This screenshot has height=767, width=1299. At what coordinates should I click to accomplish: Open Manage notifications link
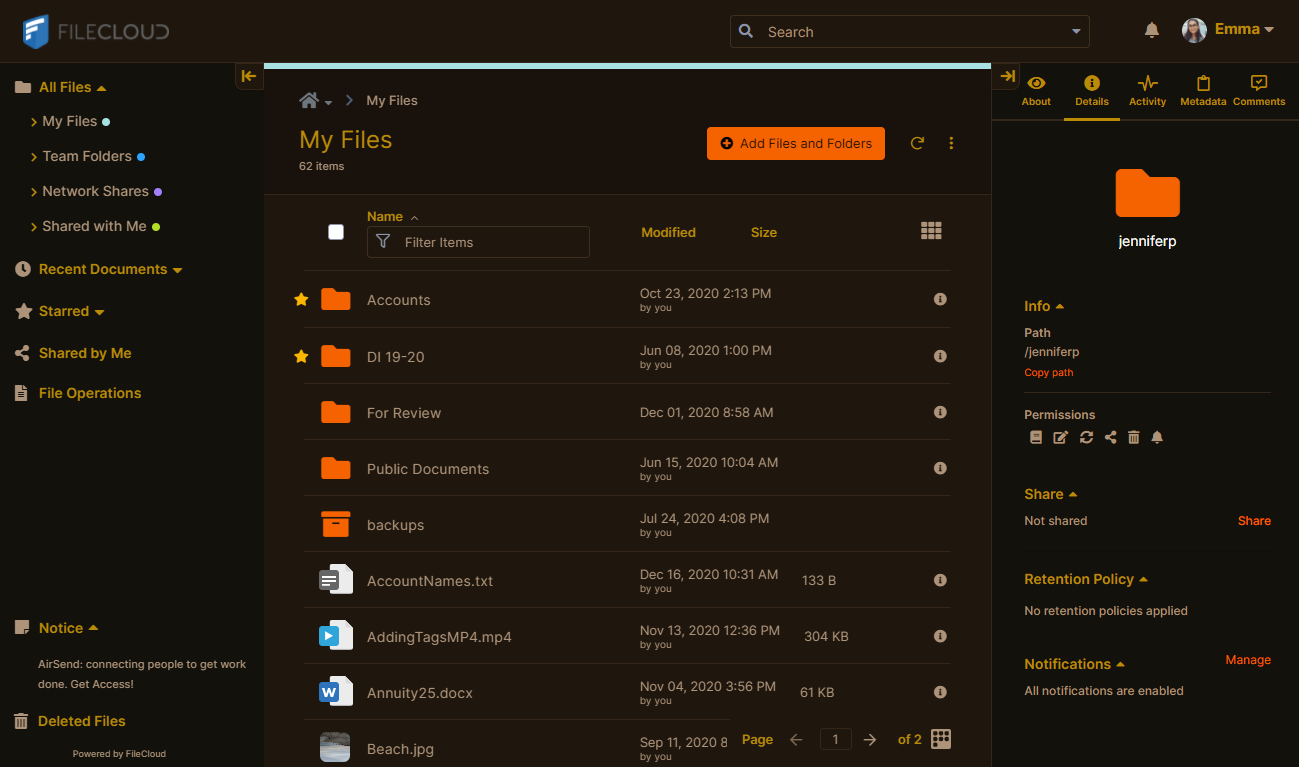click(x=1247, y=660)
